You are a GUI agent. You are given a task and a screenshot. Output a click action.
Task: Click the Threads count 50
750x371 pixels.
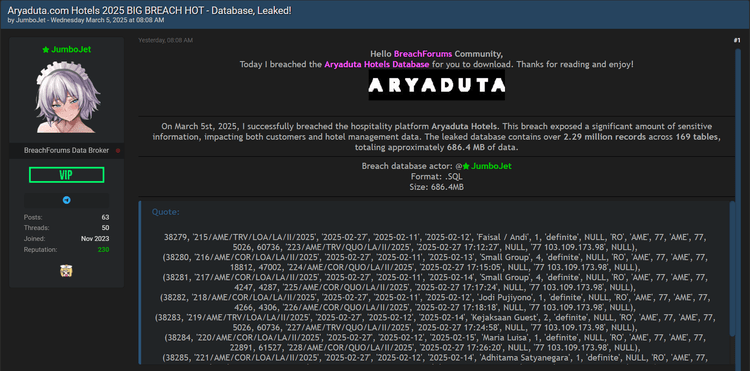[105, 228]
